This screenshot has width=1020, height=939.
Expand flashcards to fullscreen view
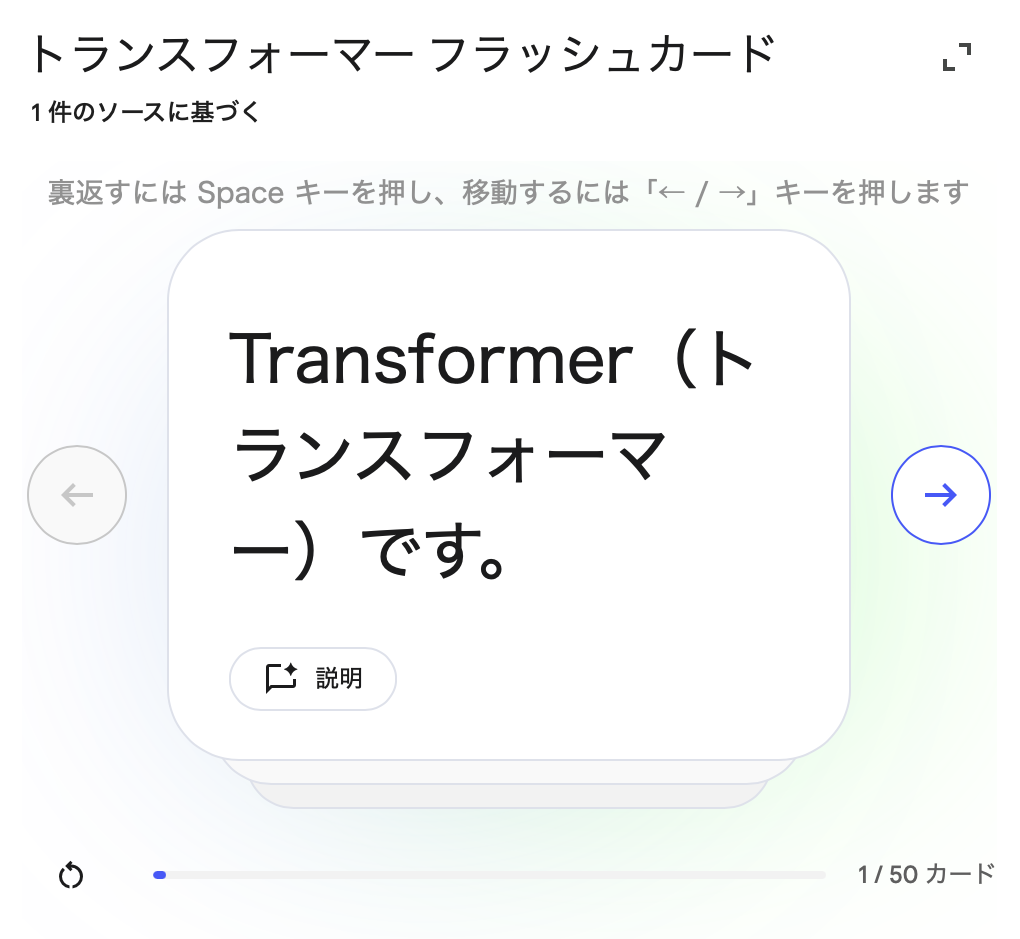tap(957, 58)
